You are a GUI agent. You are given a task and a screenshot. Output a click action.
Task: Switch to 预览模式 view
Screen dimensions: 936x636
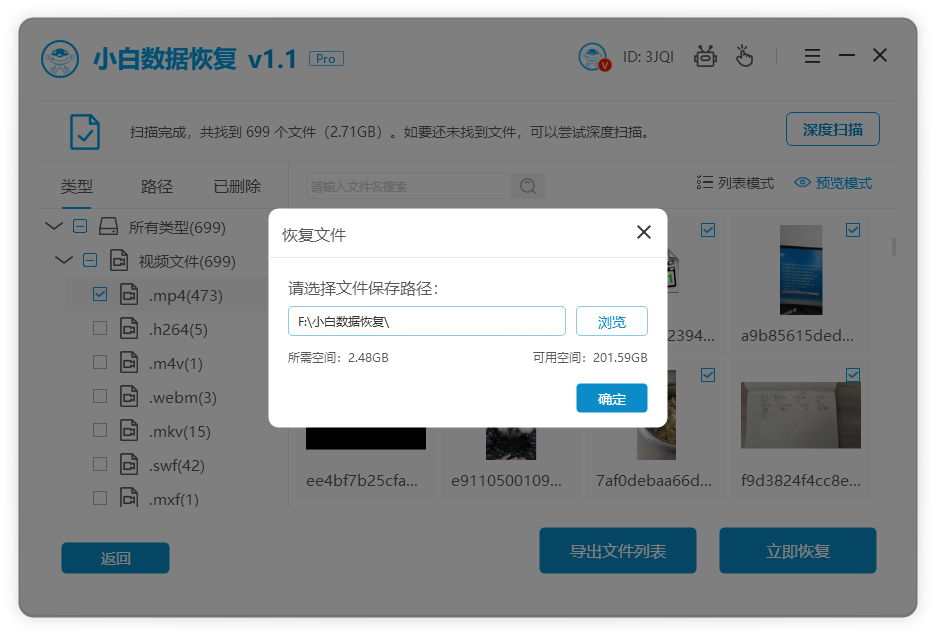pyautogui.click(x=833, y=183)
